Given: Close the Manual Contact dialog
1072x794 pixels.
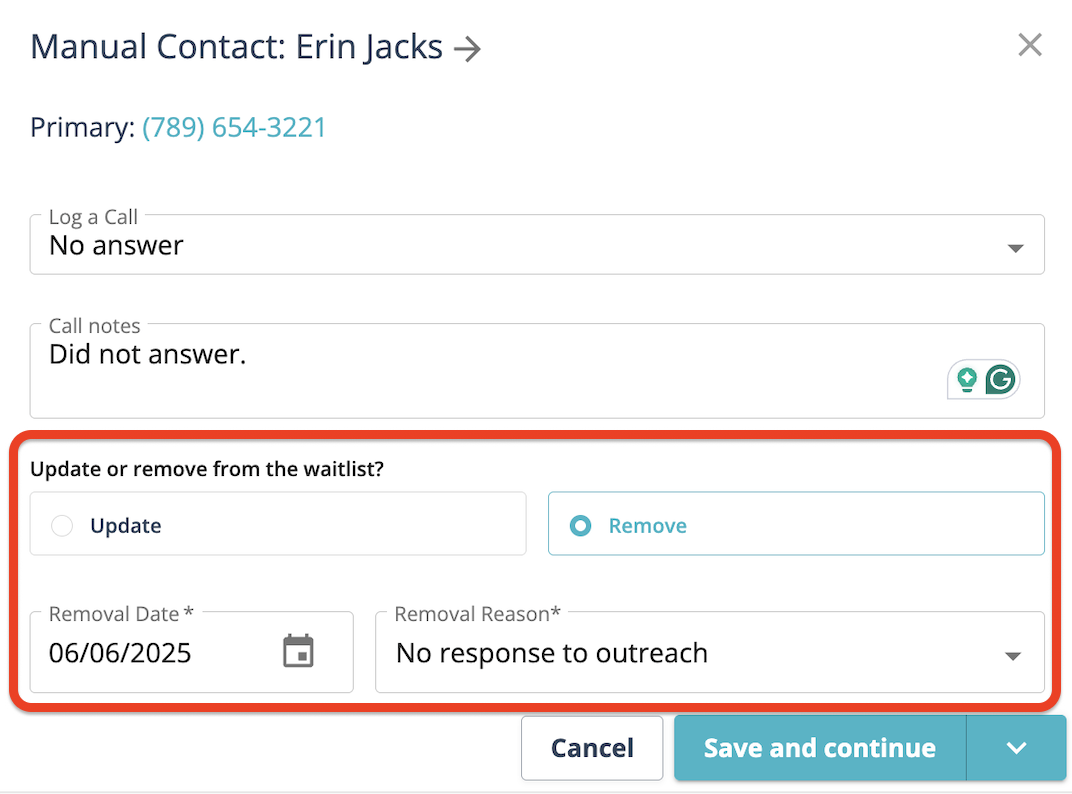Looking at the screenshot, I should pyautogui.click(x=1029, y=45).
